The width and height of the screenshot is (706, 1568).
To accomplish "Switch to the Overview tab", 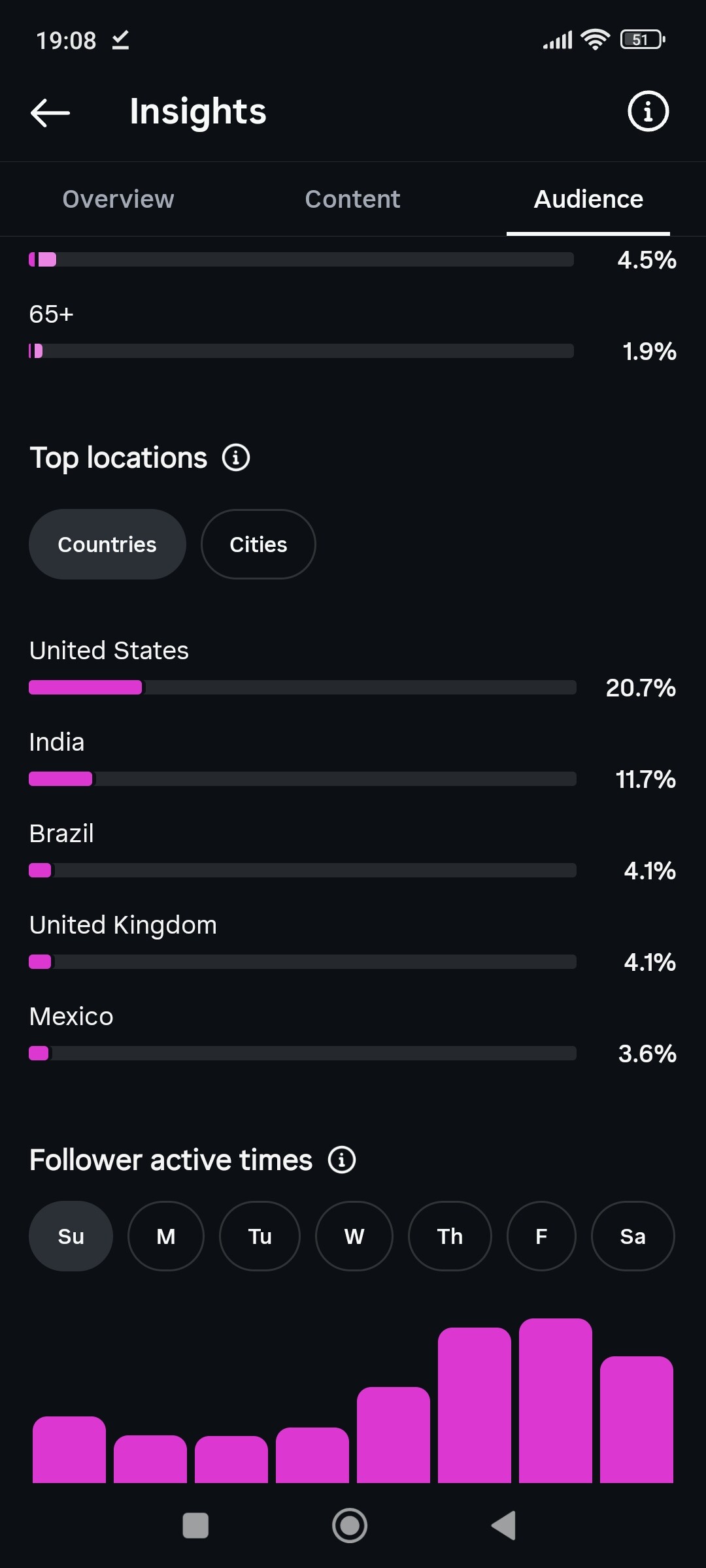I will (x=118, y=199).
